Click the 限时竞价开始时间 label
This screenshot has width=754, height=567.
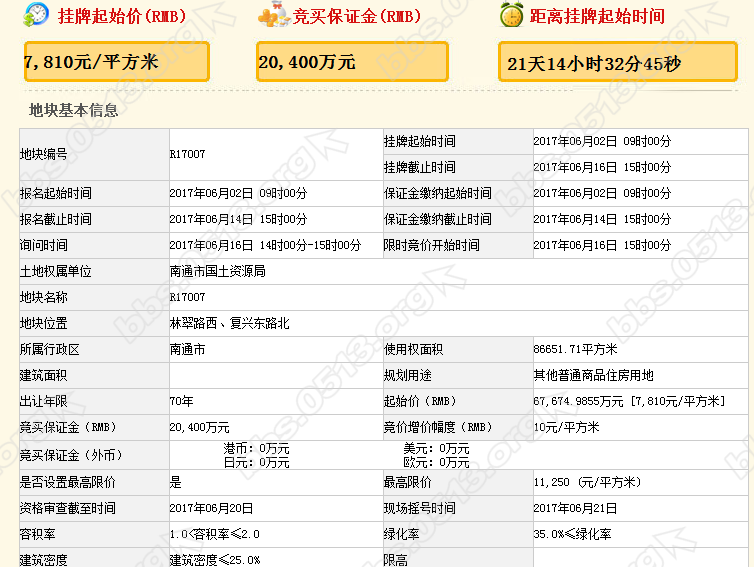coord(432,245)
